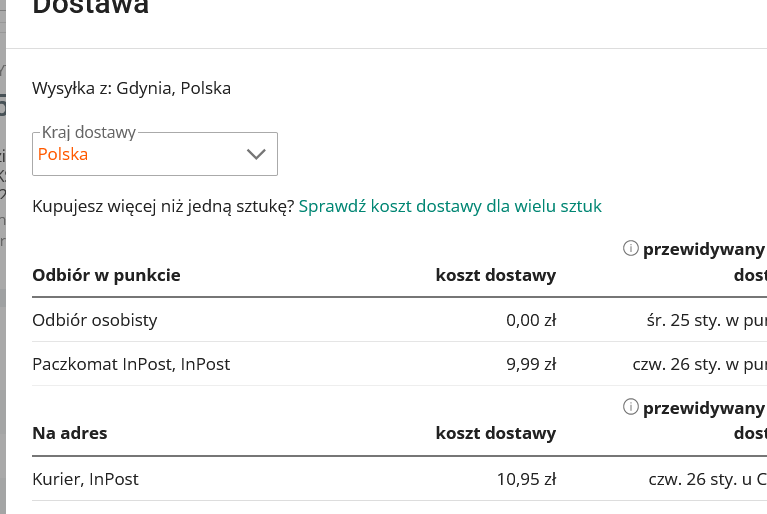Screen dimensions: 767x514
Task: Select the Polska value in country field
Action: (63, 154)
